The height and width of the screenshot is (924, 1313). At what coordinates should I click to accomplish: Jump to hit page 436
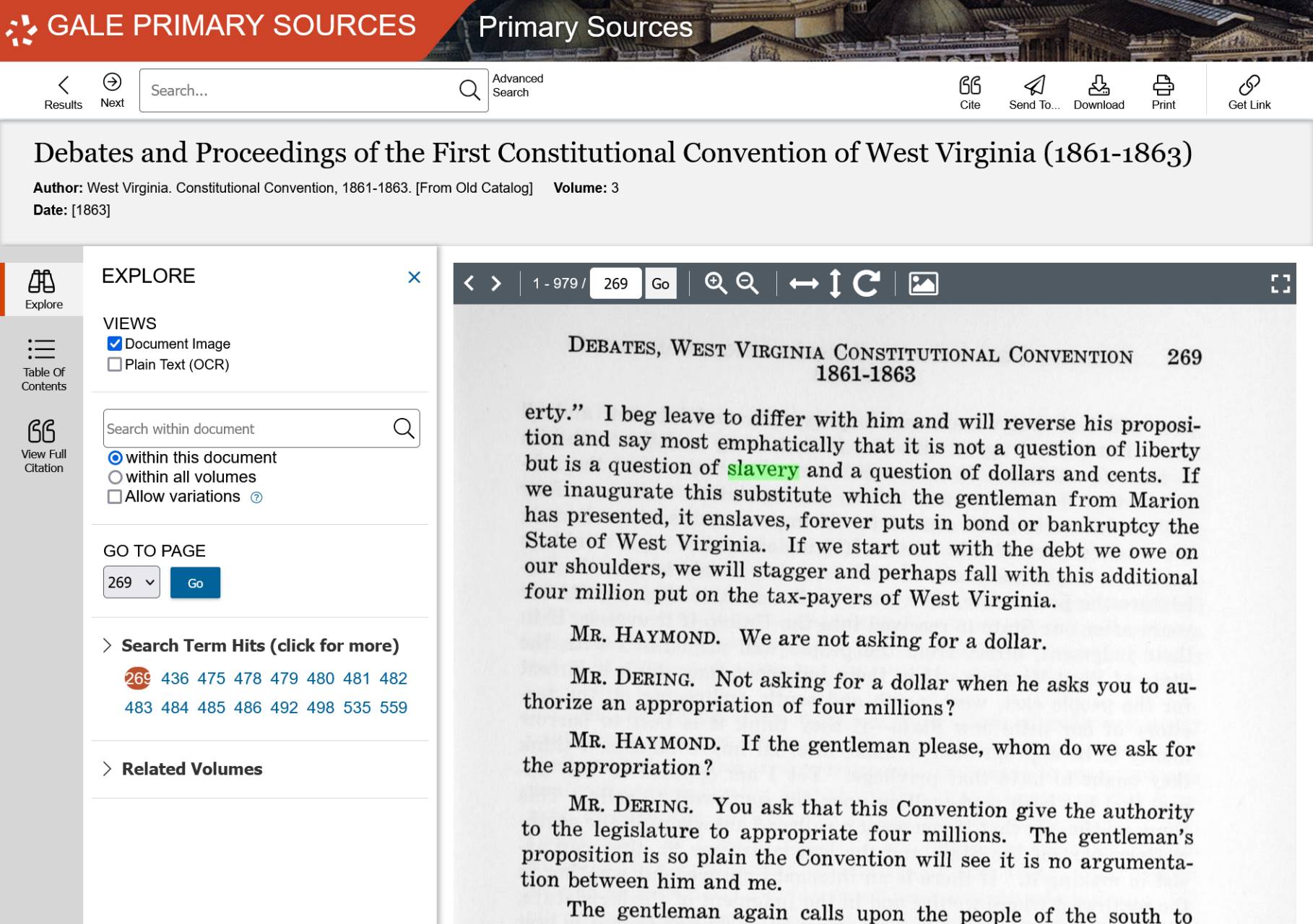click(x=175, y=679)
